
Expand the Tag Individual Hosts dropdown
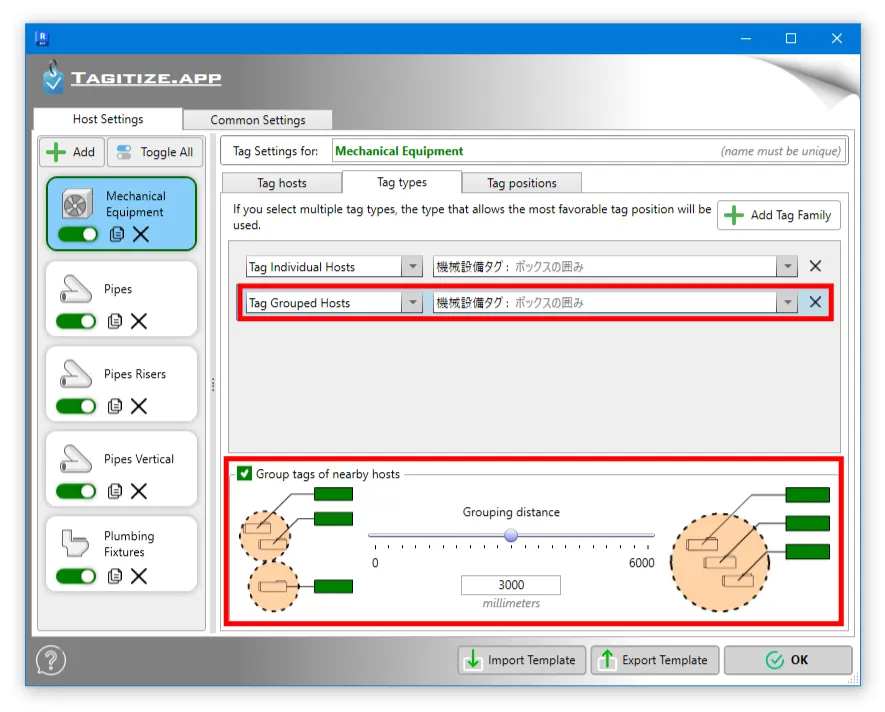pos(412,267)
